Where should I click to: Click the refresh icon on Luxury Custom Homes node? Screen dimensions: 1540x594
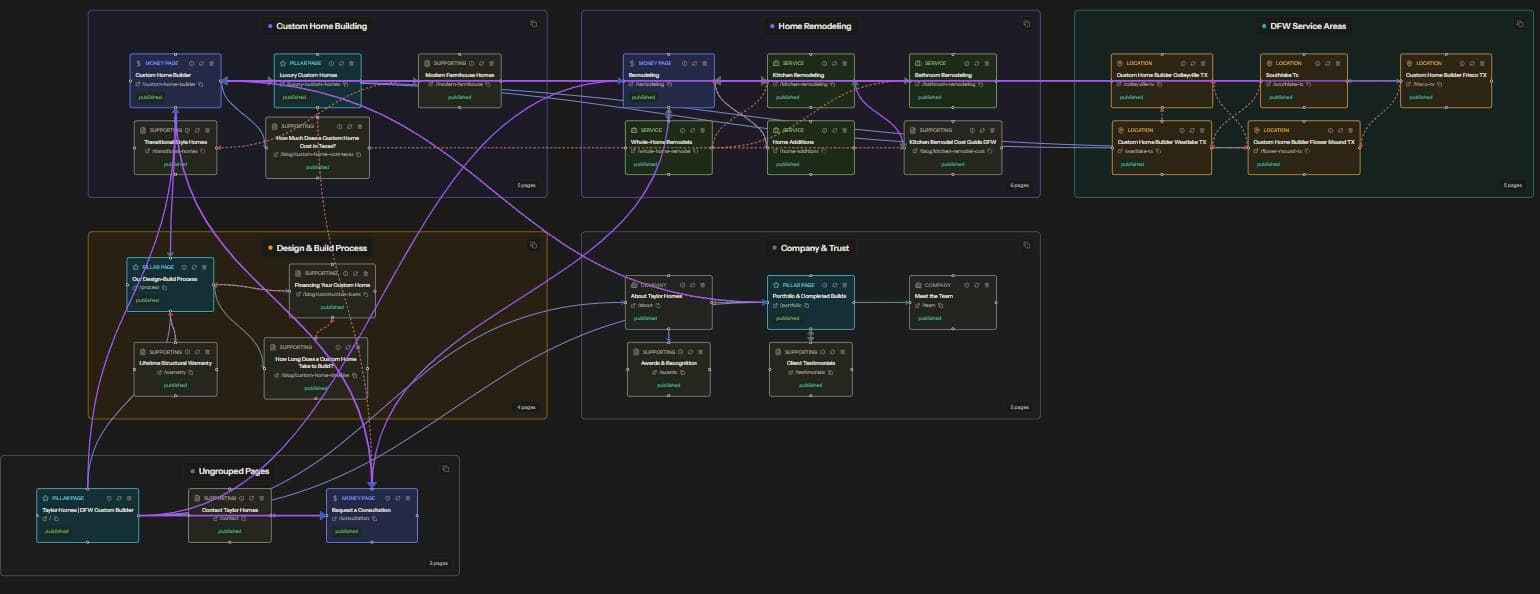coord(341,63)
